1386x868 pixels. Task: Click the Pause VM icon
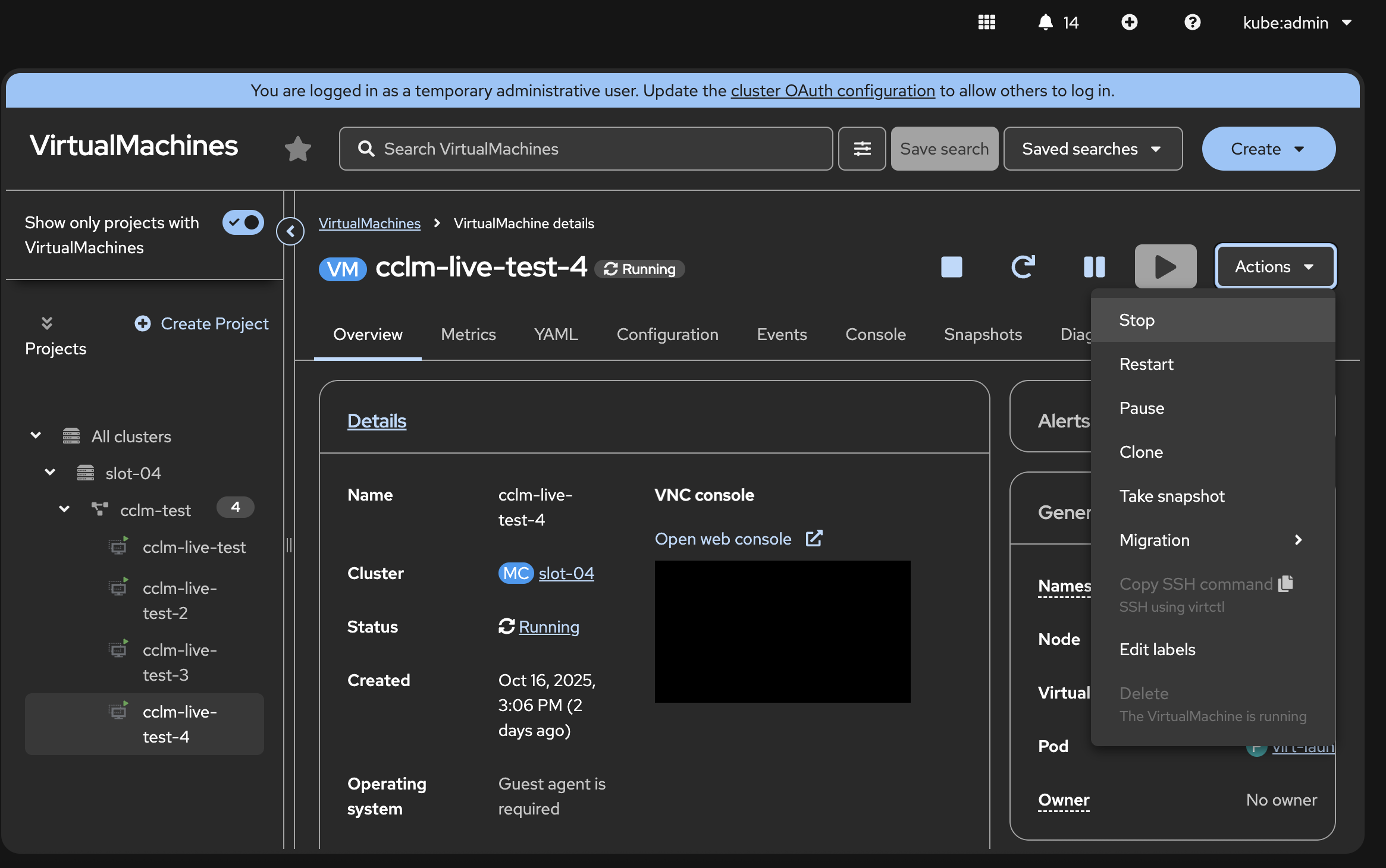[1094, 267]
